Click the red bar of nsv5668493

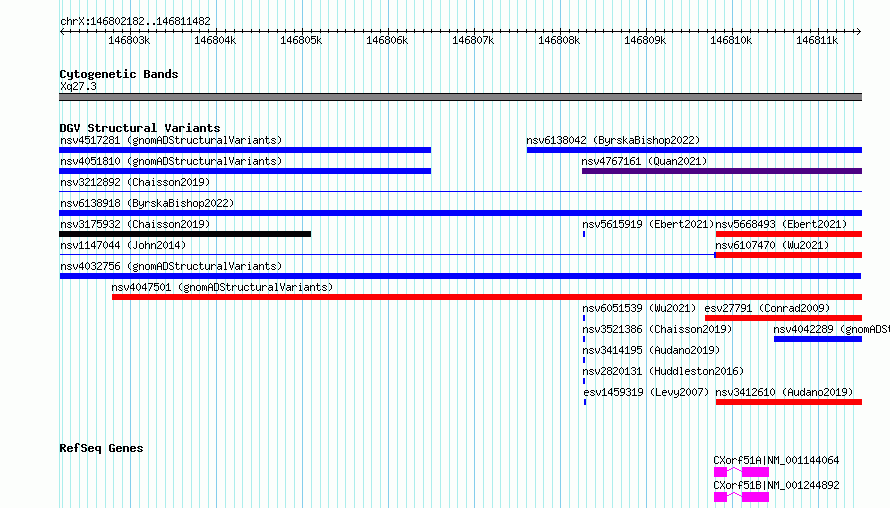[789, 234]
